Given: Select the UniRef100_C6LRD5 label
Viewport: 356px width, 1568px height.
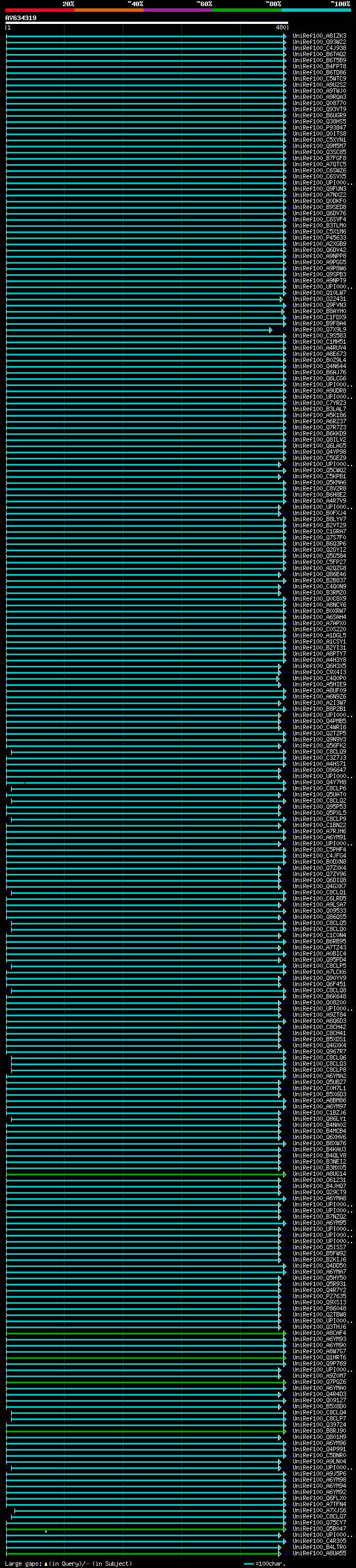Looking at the screenshot, I should 319,898.
